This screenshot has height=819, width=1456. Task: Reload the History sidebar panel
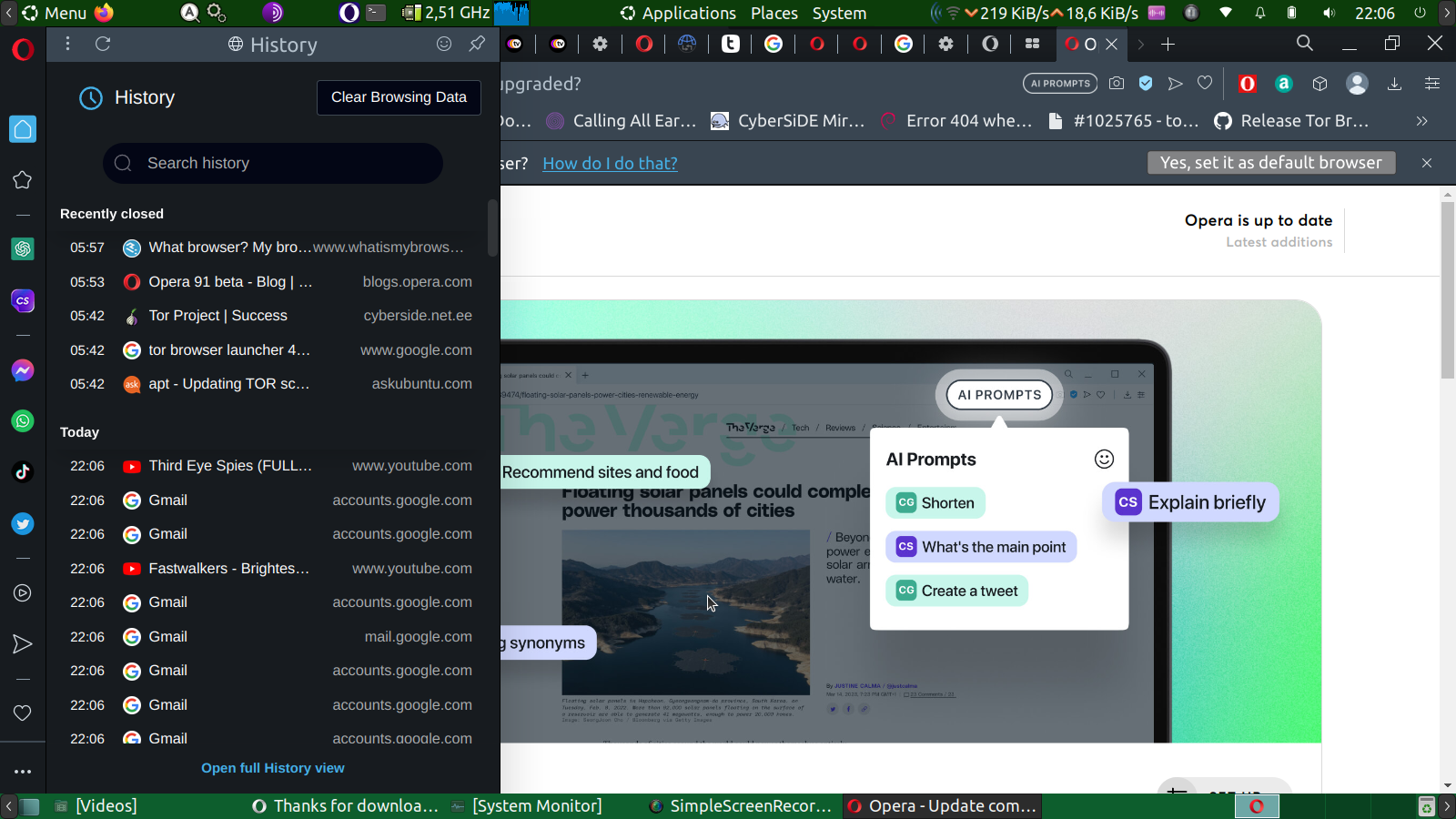pos(103,44)
